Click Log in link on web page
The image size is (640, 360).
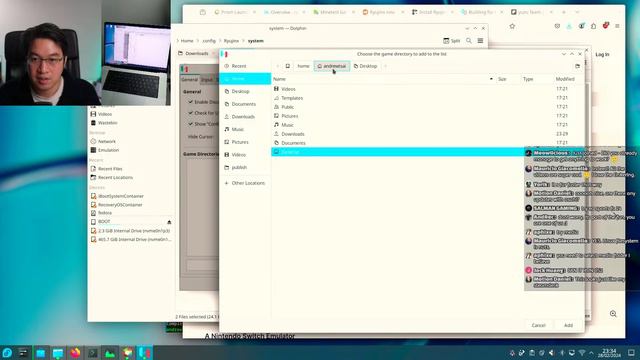(602, 54)
